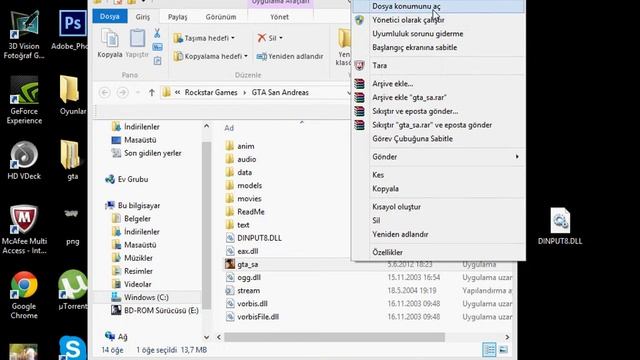Screen dimensions: 640x360
Task: Expand the Gönder submenu
Action: 438,157
